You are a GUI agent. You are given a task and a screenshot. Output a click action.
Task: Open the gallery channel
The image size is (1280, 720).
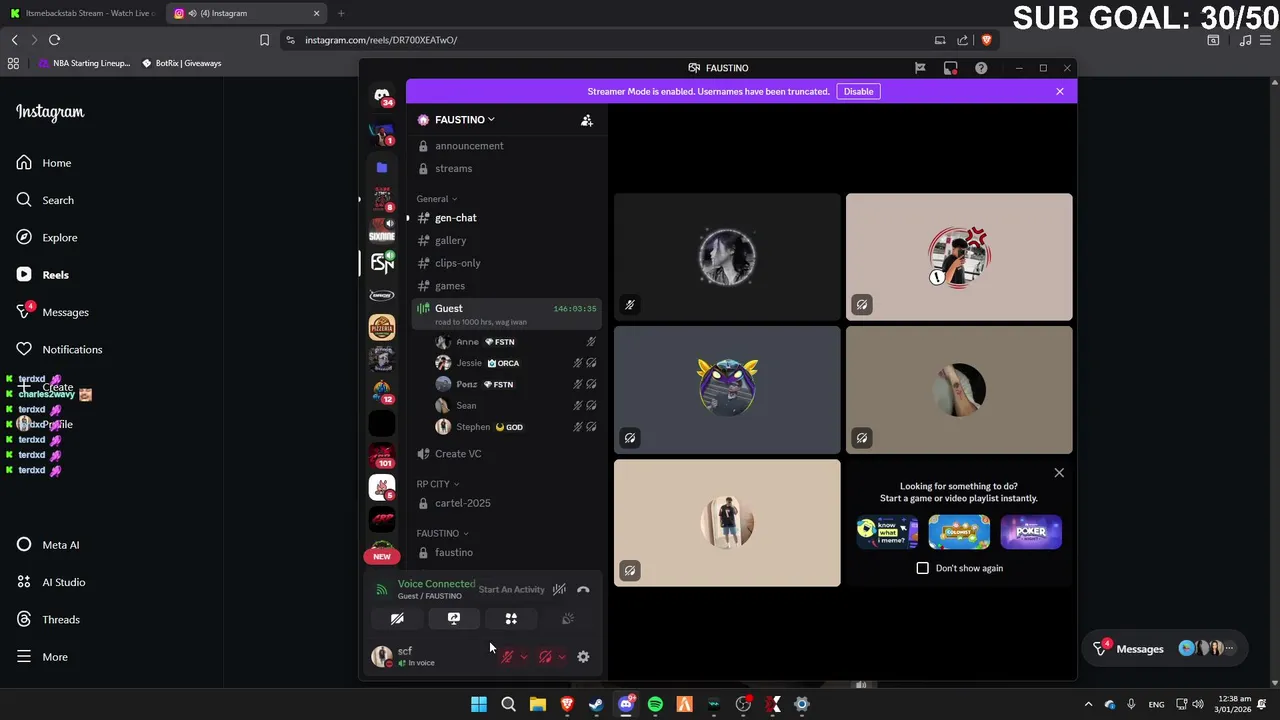pyautogui.click(x=507, y=241)
